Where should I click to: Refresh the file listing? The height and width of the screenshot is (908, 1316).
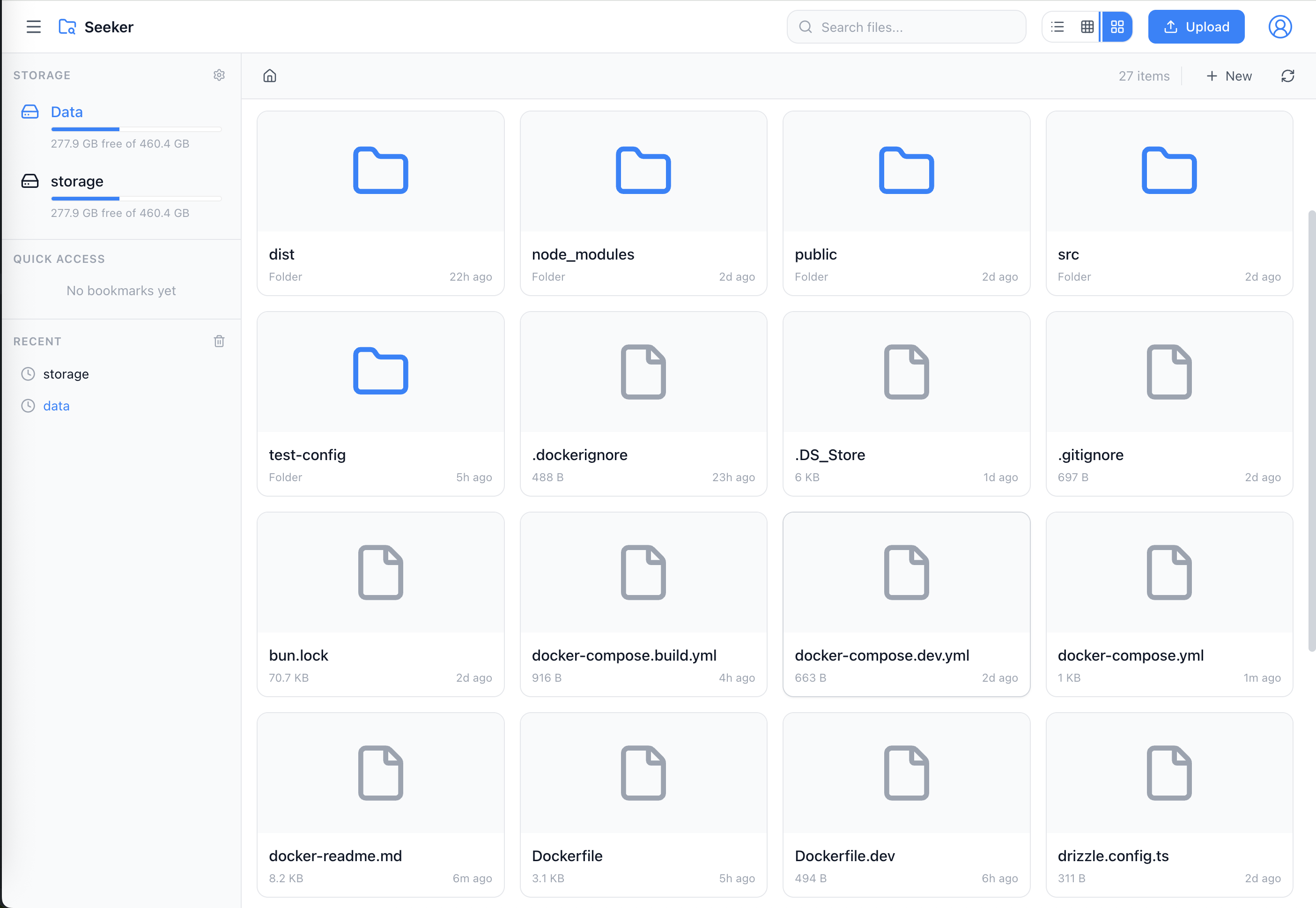pos(1287,76)
